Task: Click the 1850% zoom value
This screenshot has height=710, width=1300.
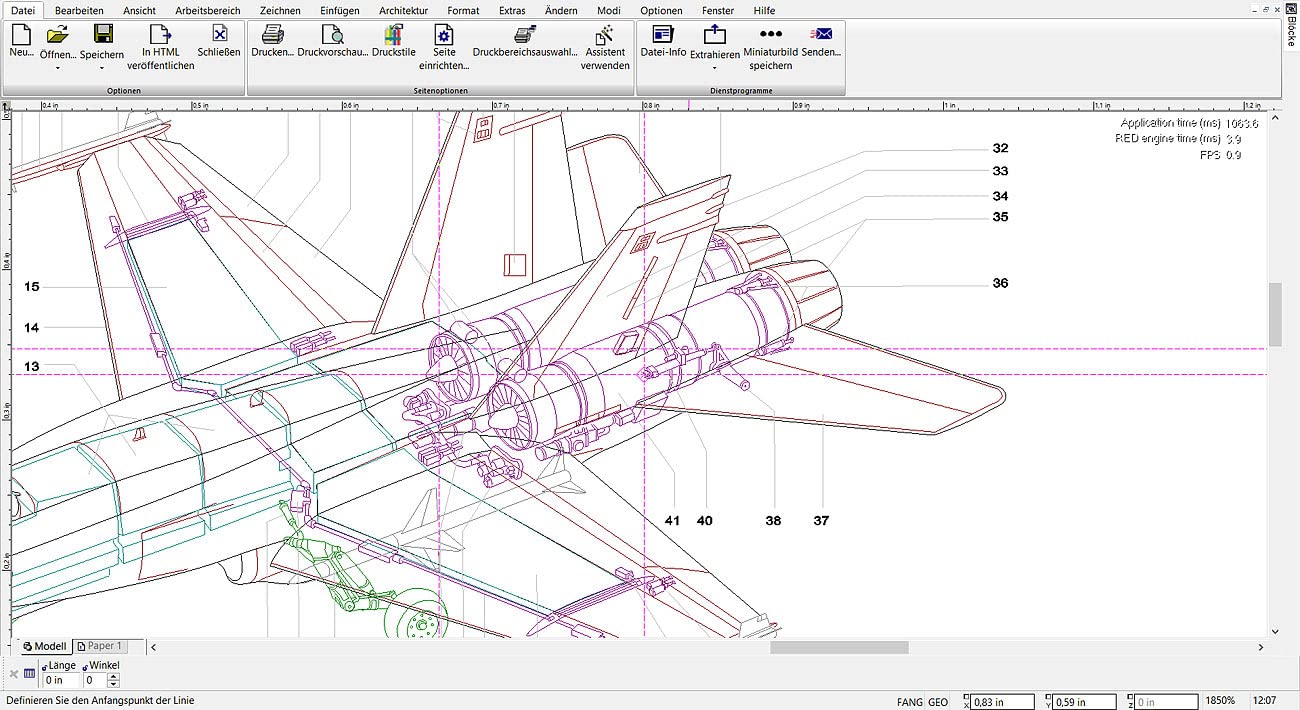Action: pyautogui.click(x=1220, y=702)
